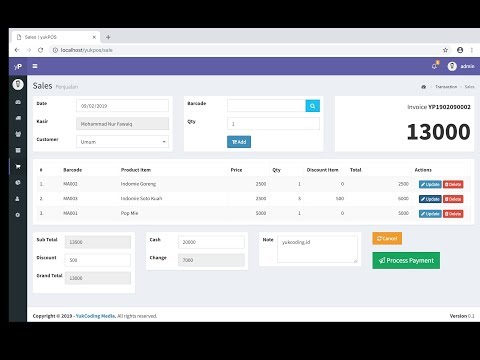Delete the Pop Mie row

pos(453,214)
